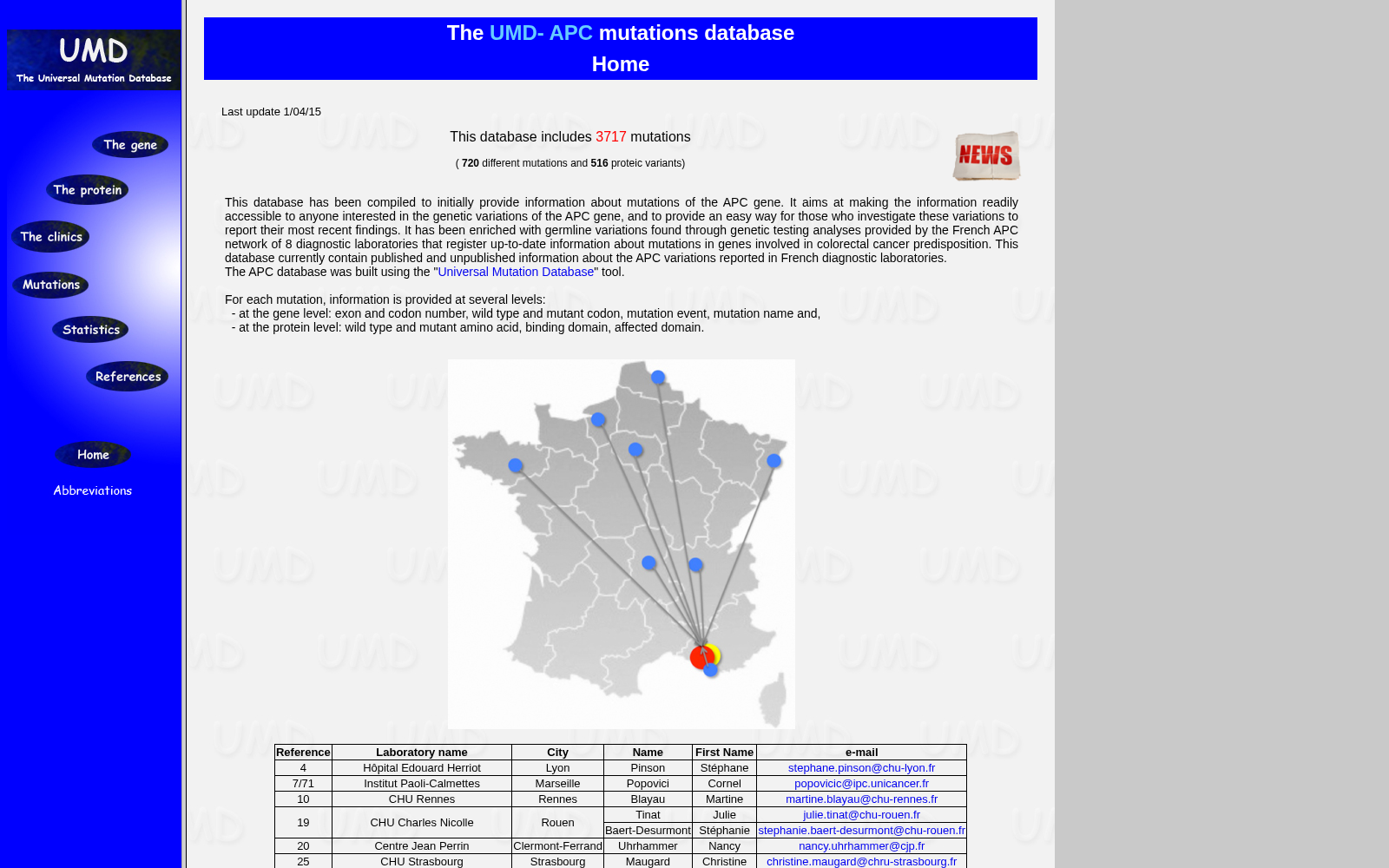
Task: Click the 'UMD- APC' title text
Action: tap(541, 33)
